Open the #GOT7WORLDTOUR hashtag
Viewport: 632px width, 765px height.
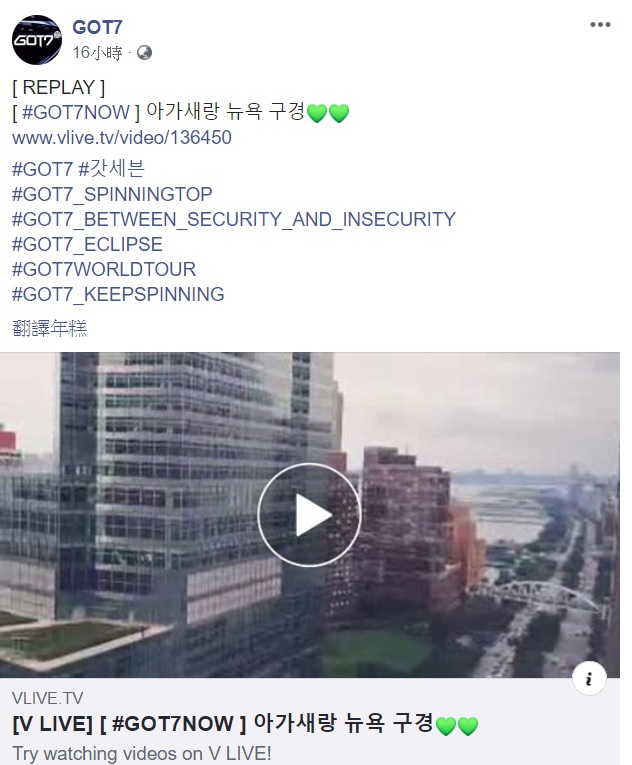(x=104, y=269)
